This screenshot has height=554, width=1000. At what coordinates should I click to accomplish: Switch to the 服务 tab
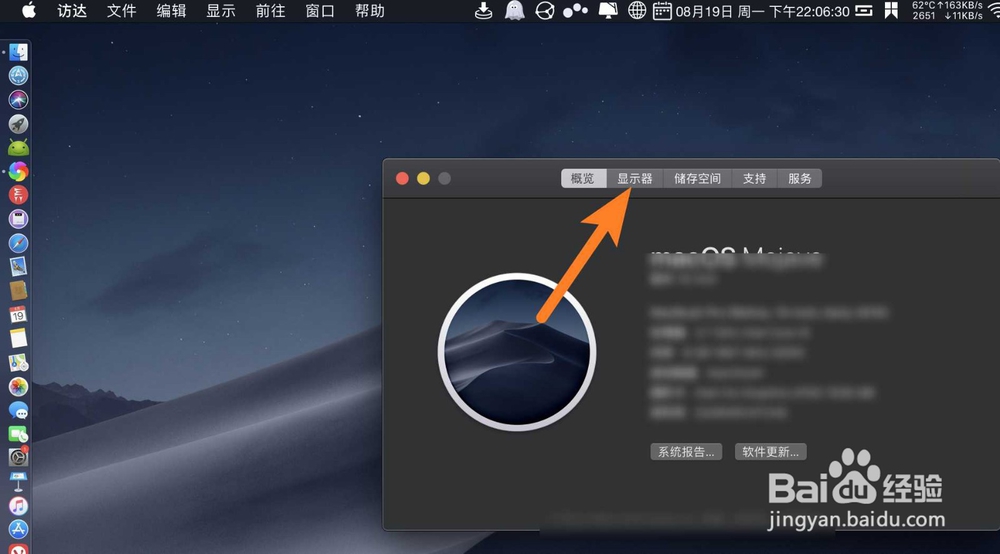pos(800,179)
